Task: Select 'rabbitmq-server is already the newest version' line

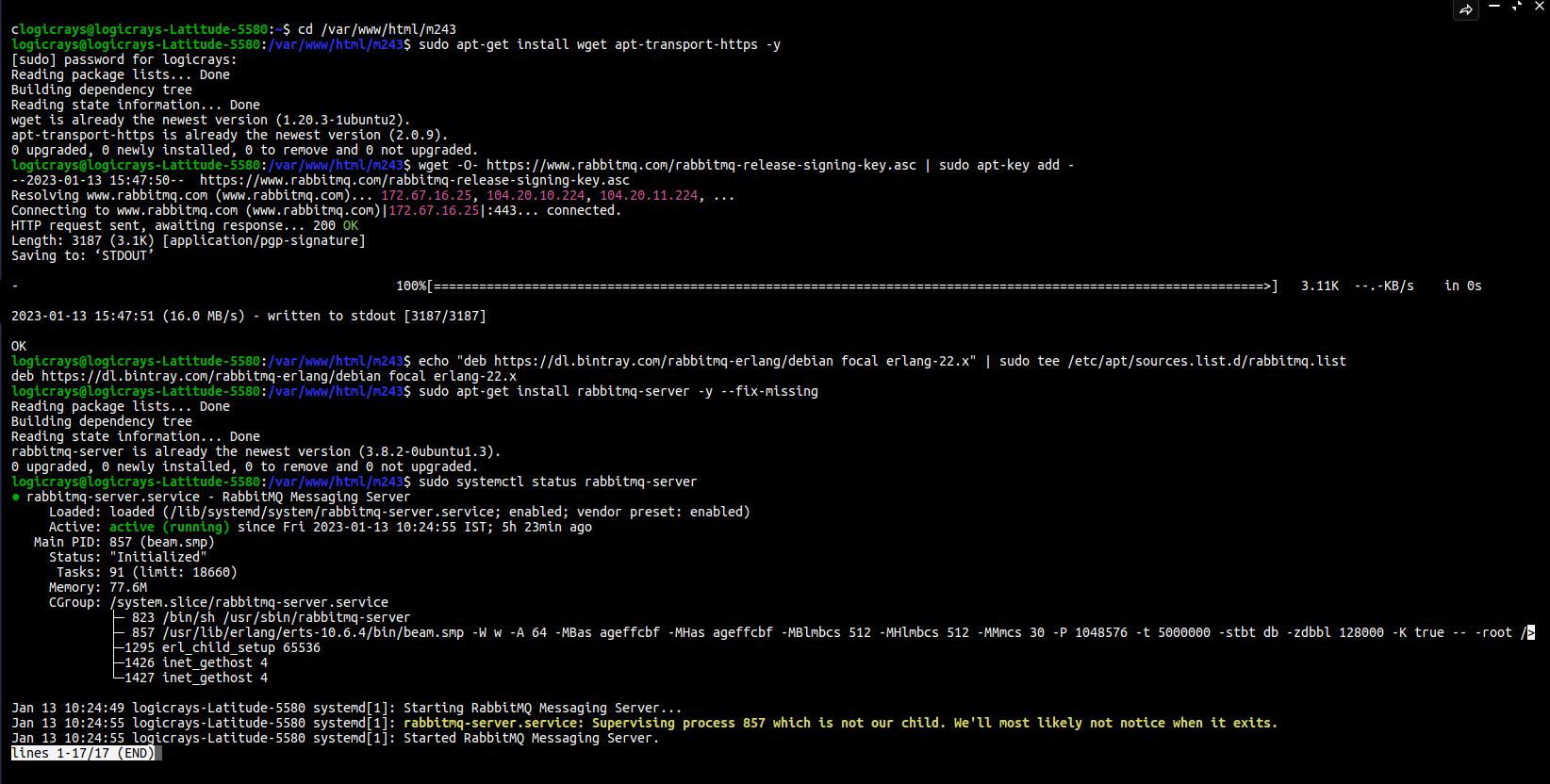Action: click(256, 451)
